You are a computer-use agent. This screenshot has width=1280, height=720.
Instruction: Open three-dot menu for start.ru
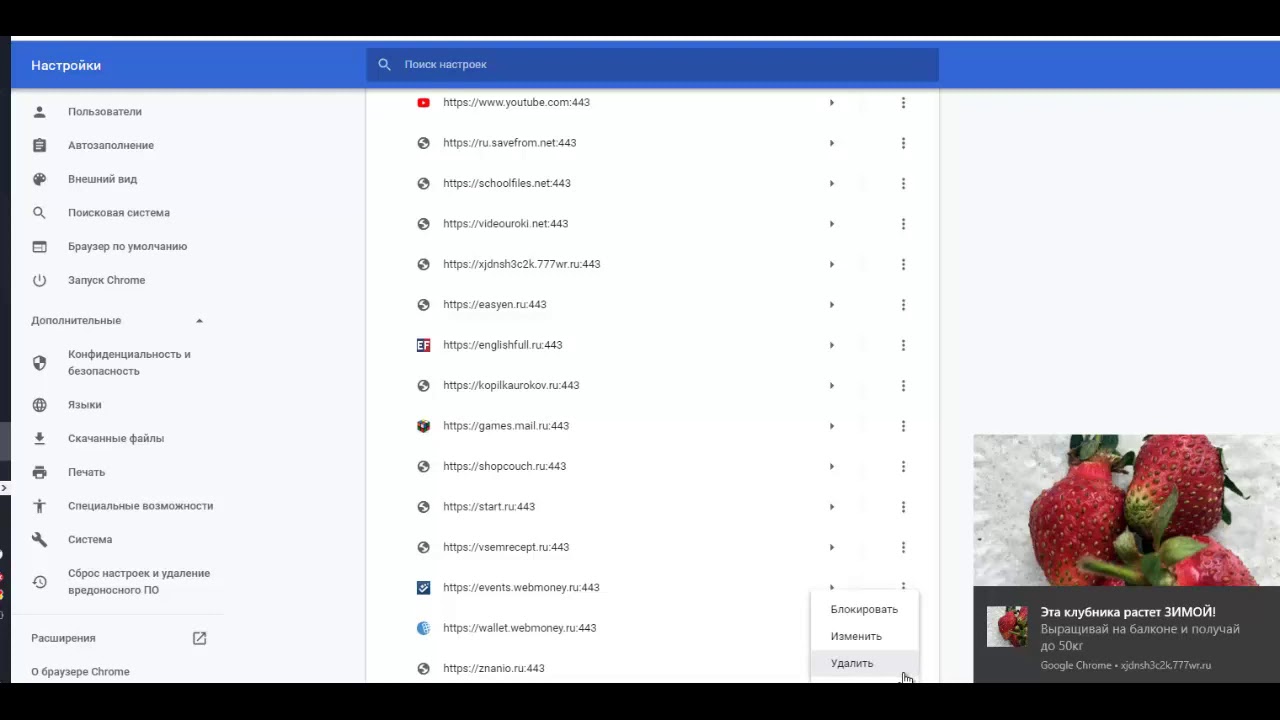tap(903, 507)
